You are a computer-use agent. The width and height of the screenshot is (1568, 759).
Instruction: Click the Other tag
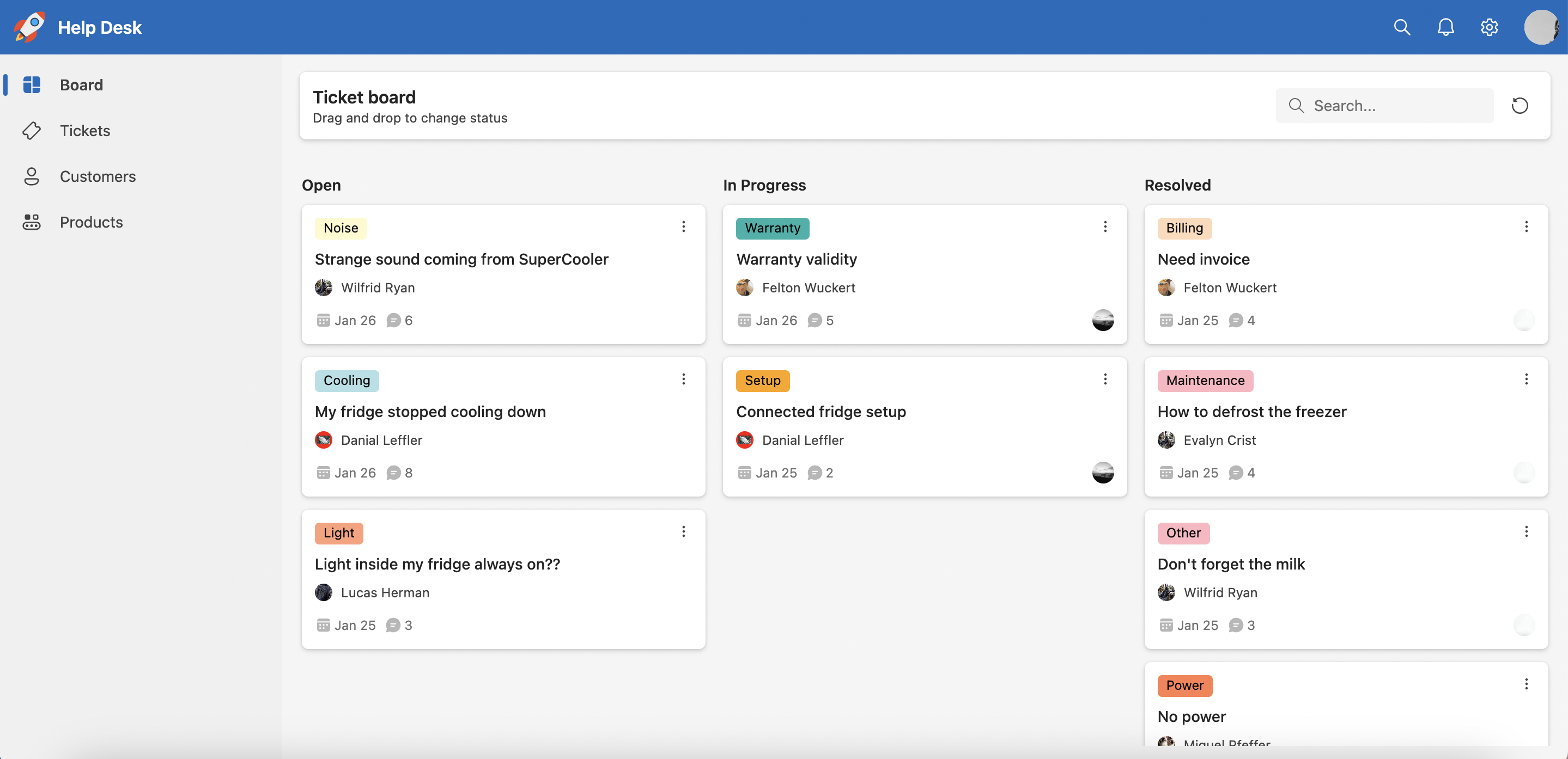1183,534
